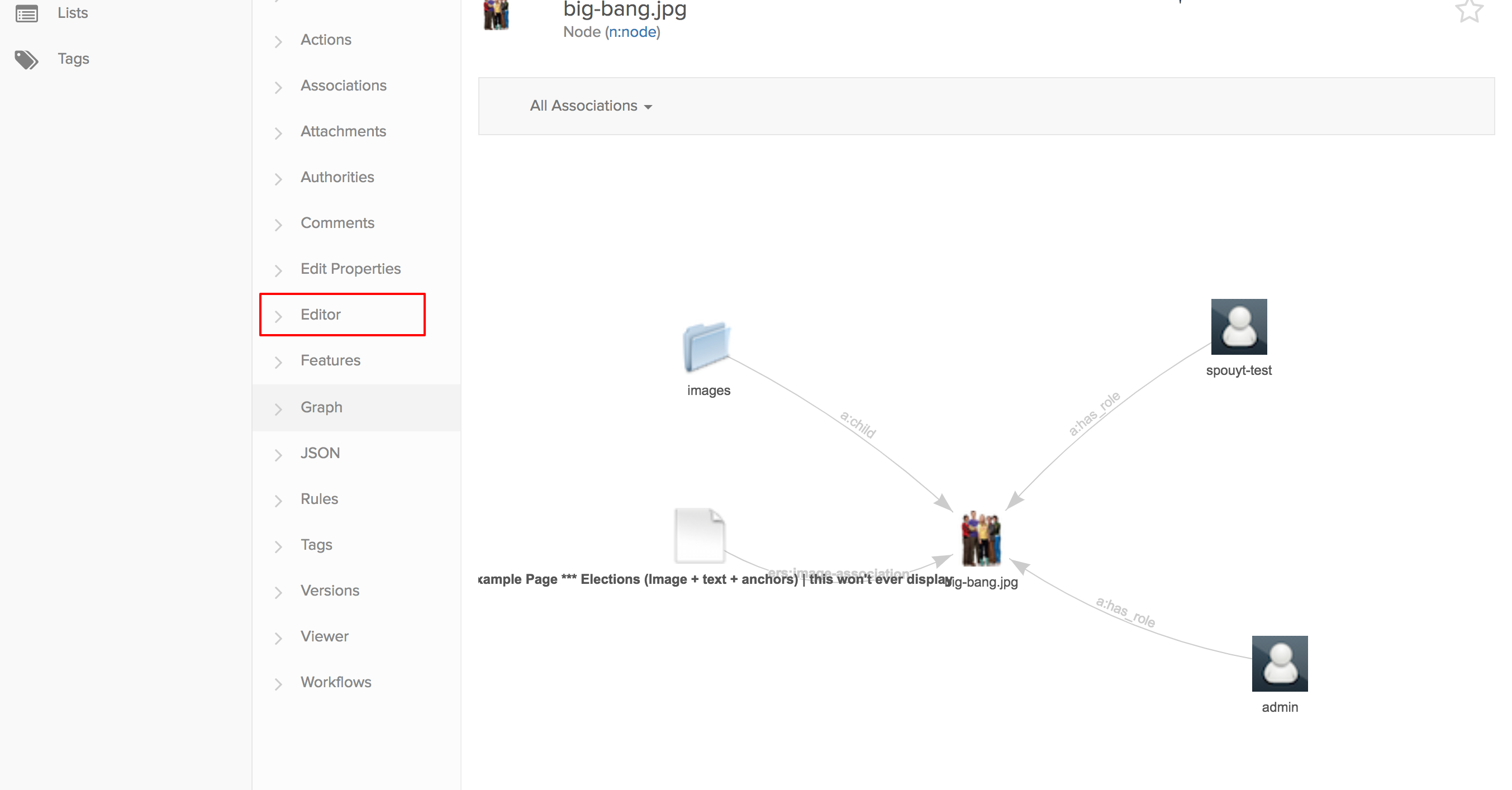Viewport: 1512px width, 790px height.
Task: Open the Associations page
Action: (x=344, y=85)
